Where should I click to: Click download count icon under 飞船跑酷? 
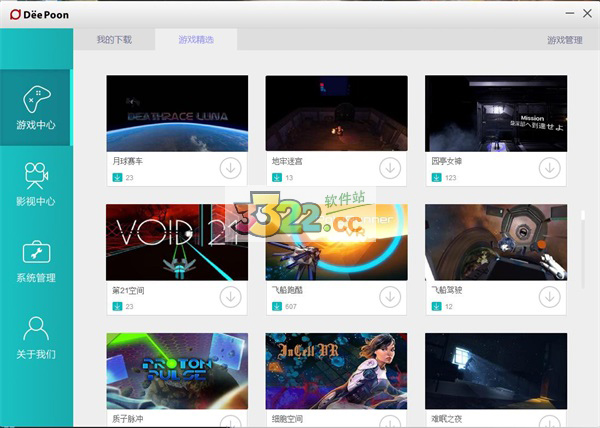pos(277,306)
